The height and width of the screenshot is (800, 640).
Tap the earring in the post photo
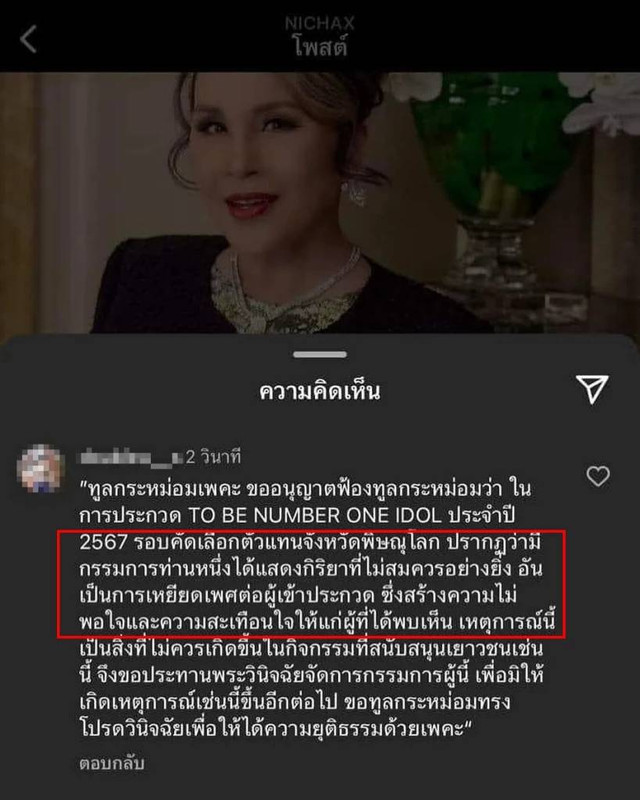(x=355, y=193)
